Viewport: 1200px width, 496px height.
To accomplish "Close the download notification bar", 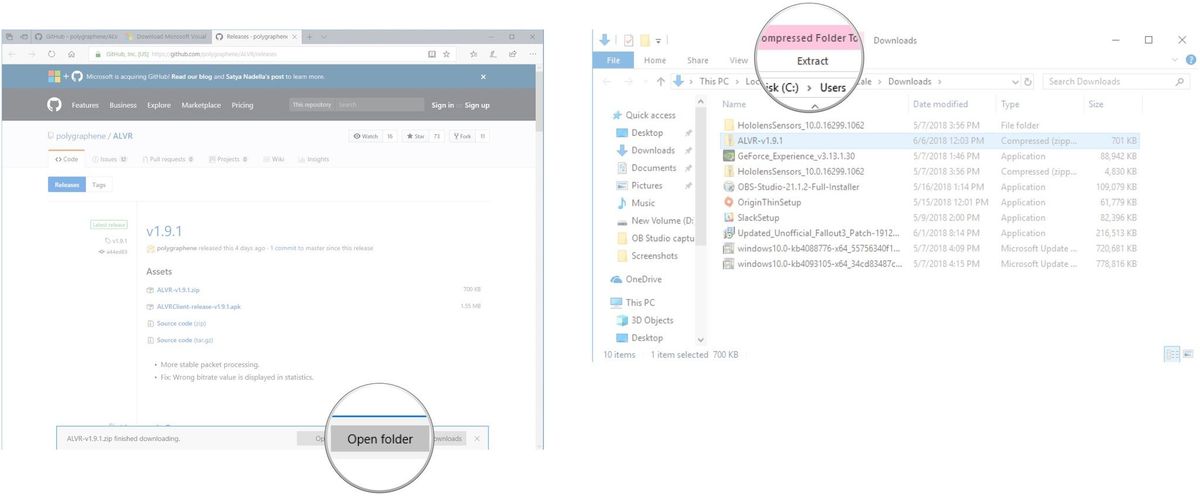I will (x=477, y=439).
